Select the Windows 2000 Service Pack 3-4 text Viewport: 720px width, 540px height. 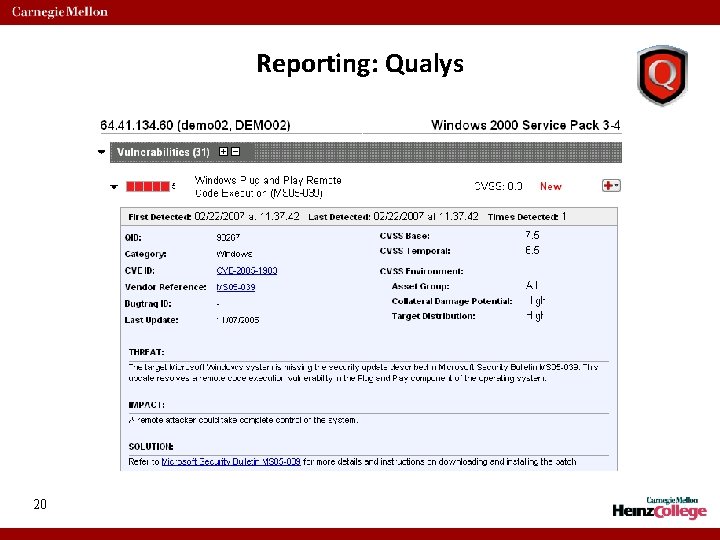[x=526, y=125]
